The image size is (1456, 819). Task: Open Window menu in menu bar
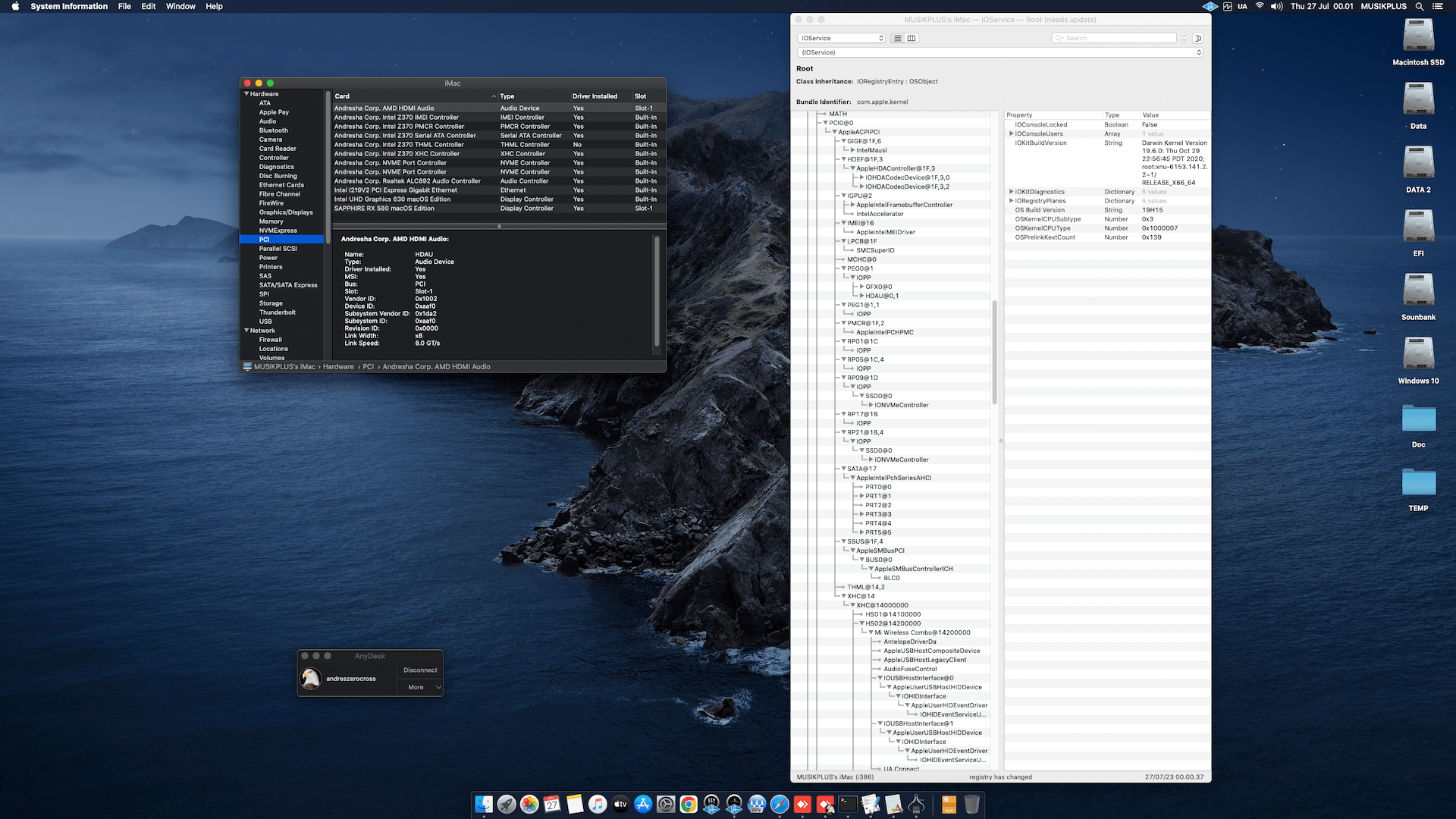[180, 6]
